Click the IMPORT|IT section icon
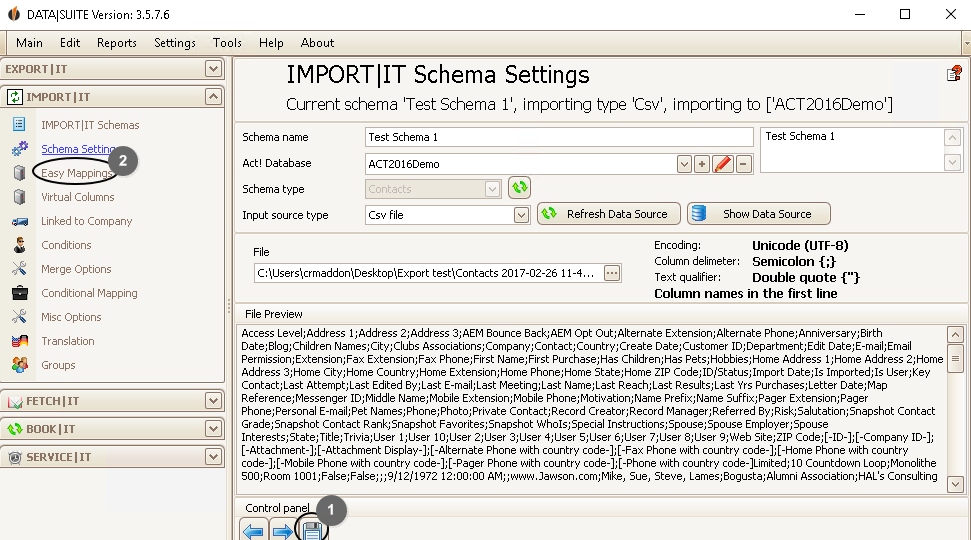The height and width of the screenshot is (540, 971). coord(14,97)
